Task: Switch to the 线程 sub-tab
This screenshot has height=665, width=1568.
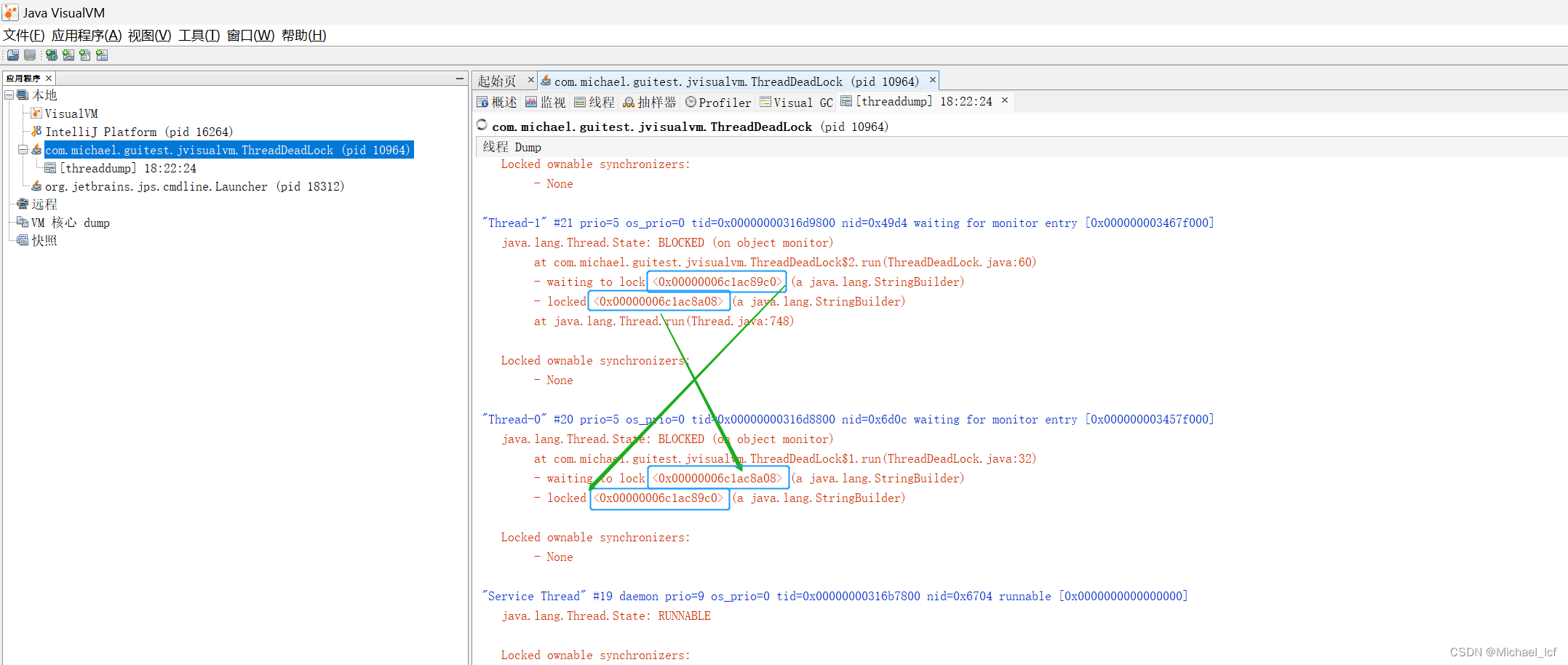Action: [x=594, y=103]
